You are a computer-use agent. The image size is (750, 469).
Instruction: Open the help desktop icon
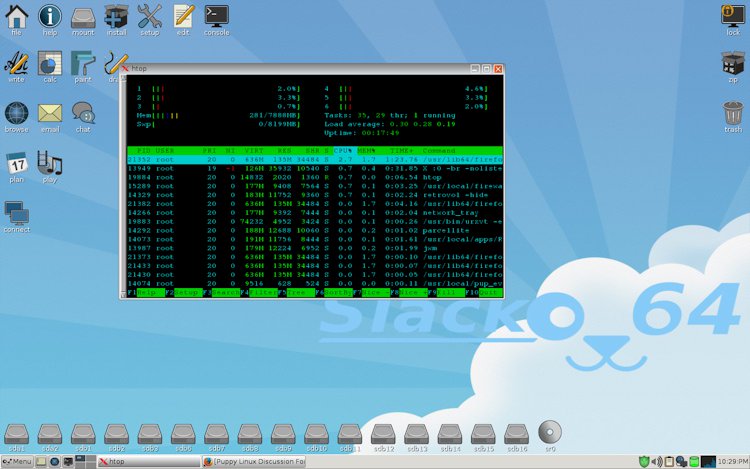pos(50,18)
